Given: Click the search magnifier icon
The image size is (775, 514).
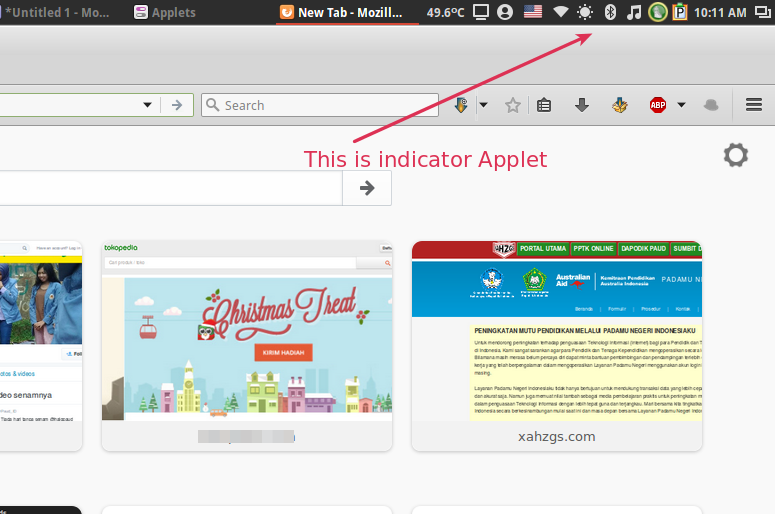Looking at the screenshot, I should [213, 105].
